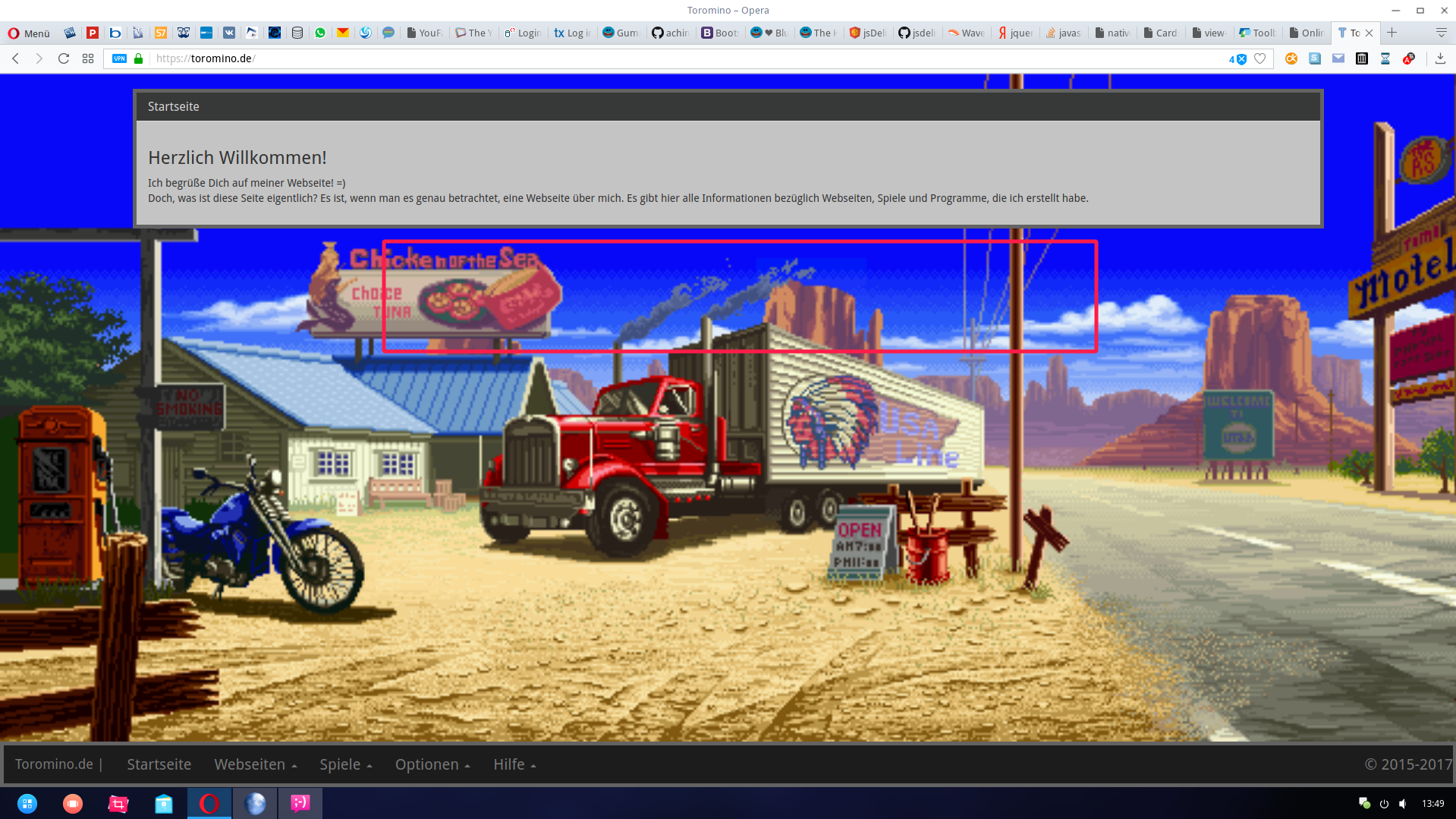Open the pinned VK tab

[x=229, y=33]
